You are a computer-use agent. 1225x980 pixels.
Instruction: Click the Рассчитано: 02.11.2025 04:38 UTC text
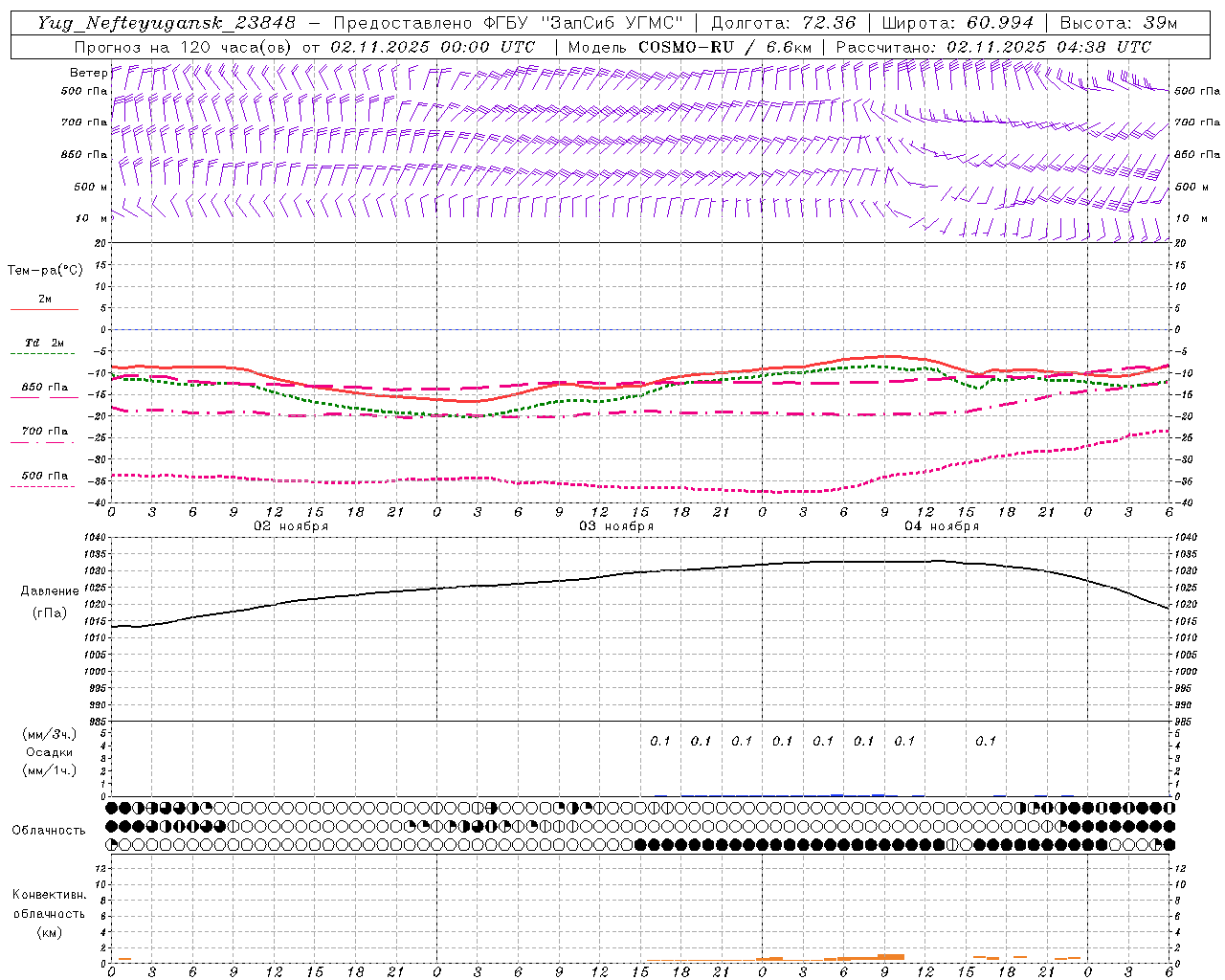click(x=993, y=47)
